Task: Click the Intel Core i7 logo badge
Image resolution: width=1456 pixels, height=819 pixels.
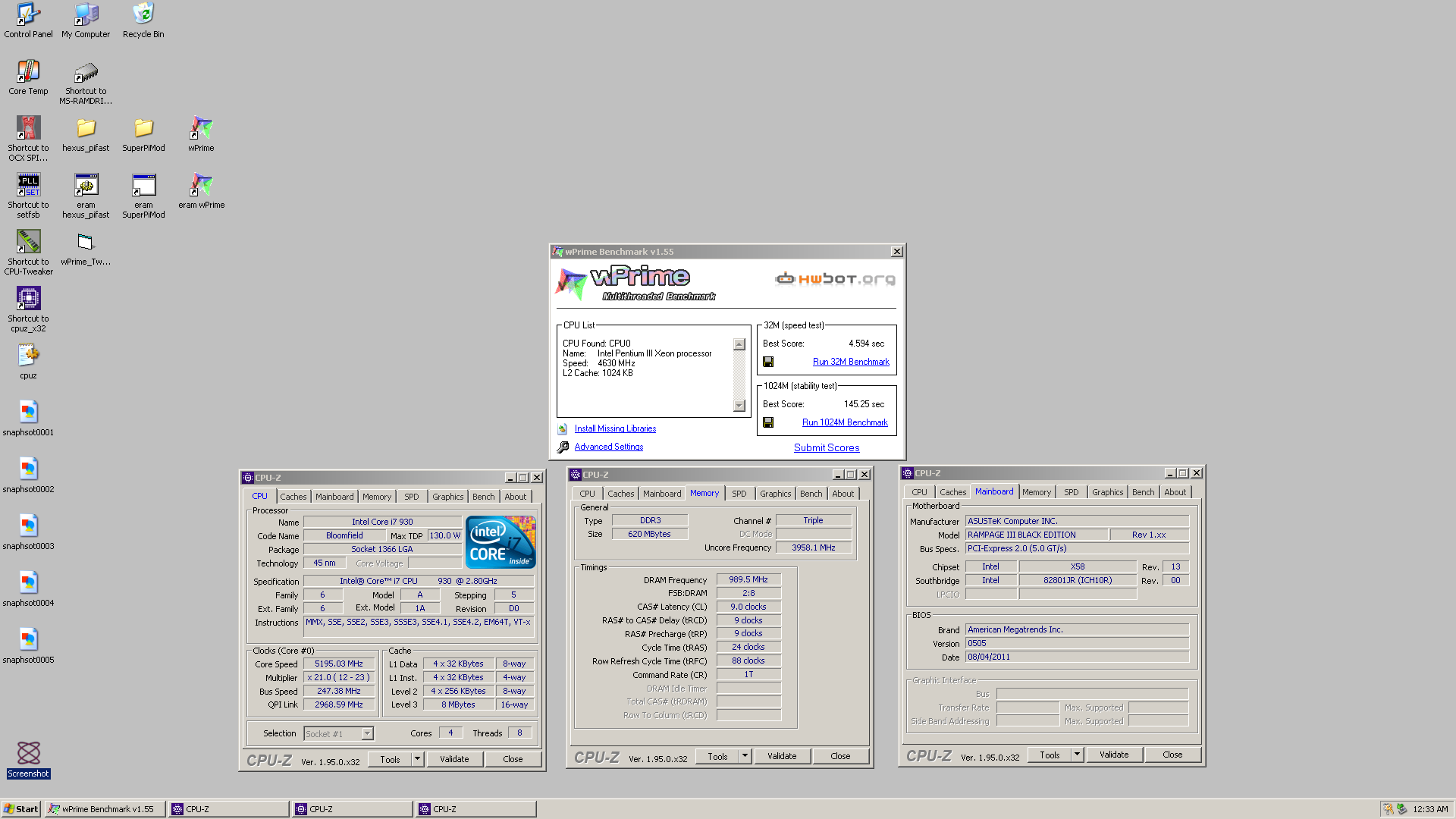Action: click(x=500, y=542)
